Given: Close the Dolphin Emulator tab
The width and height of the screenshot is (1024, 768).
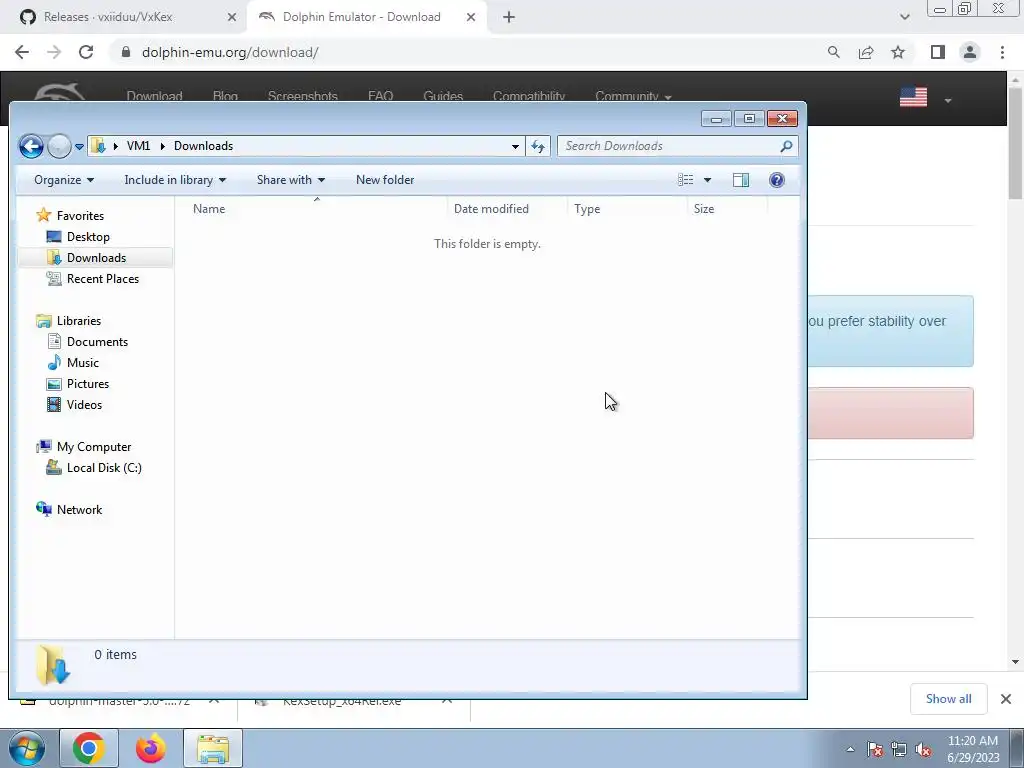Looking at the screenshot, I should tap(471, 17).
